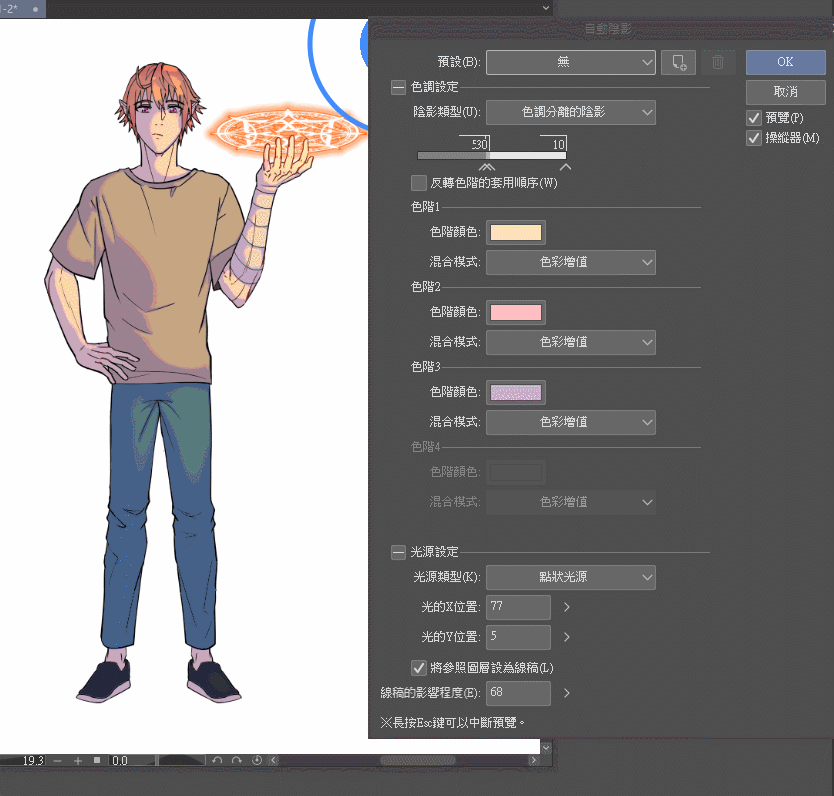The width and height of the screenshot is (834, 796).
Task: Click the single-arrow tone slider handle
Action: [565, 167]
